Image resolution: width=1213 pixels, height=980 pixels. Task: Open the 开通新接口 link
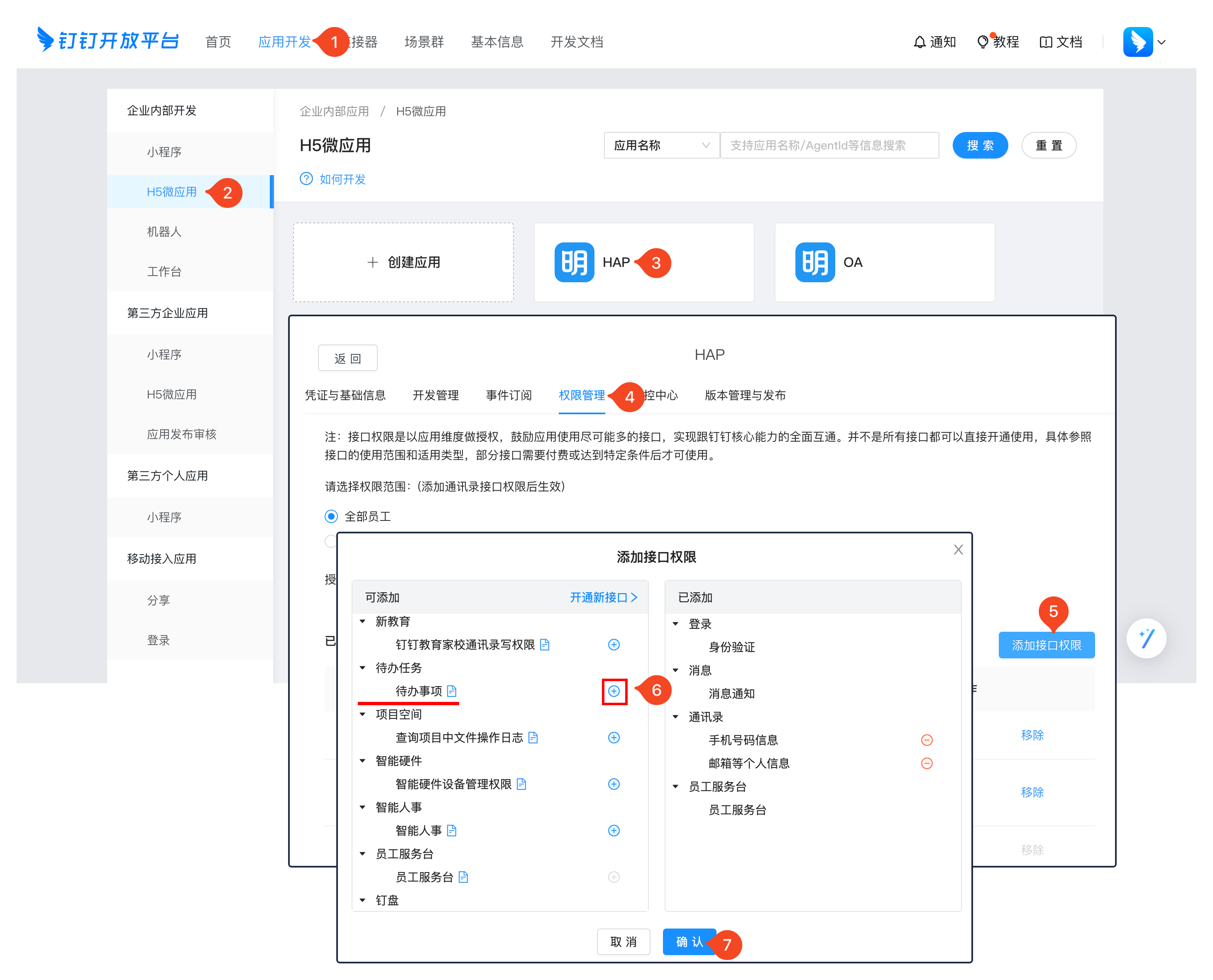(x=603, y=597)
